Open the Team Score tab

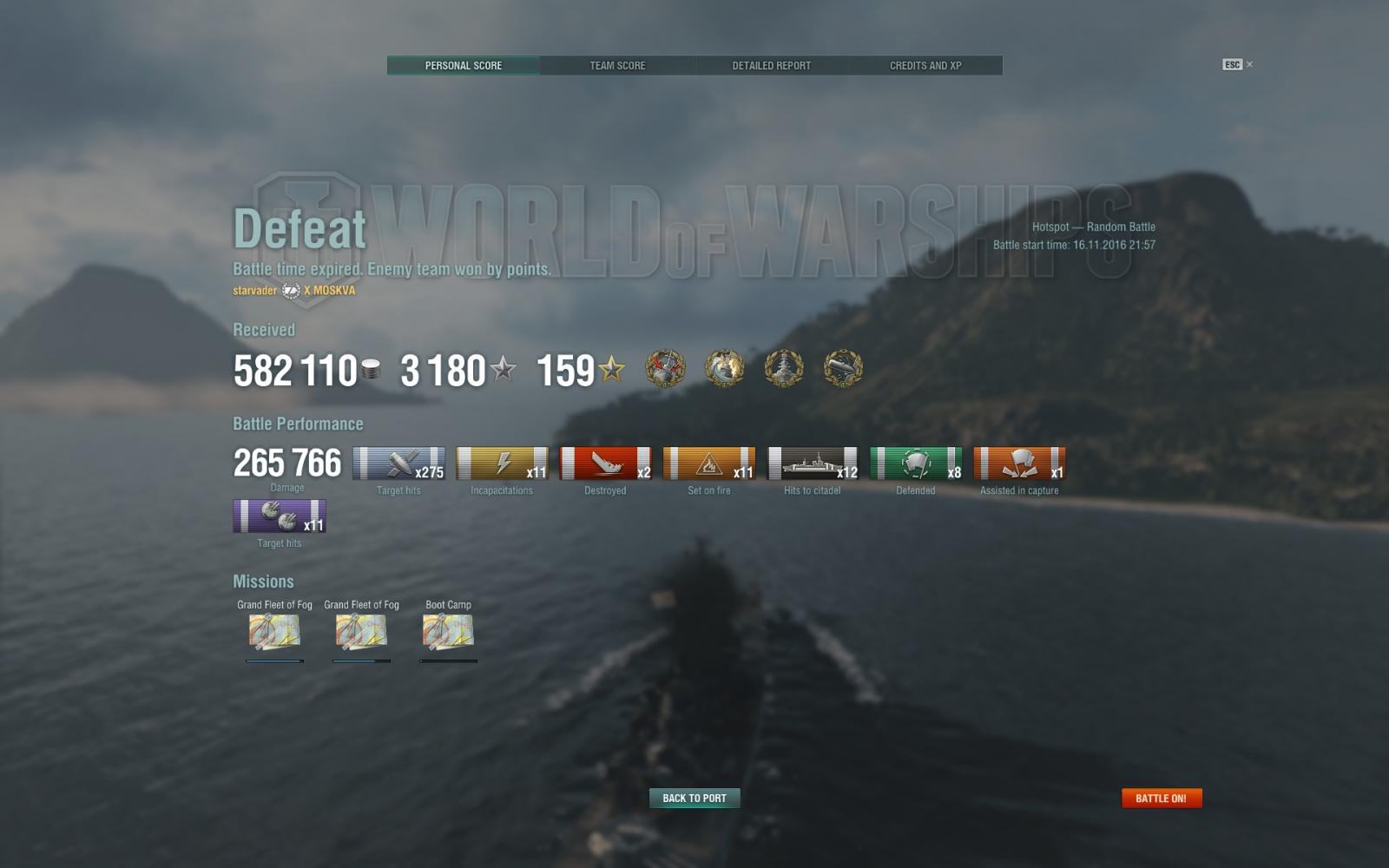[x=617, y=65]
